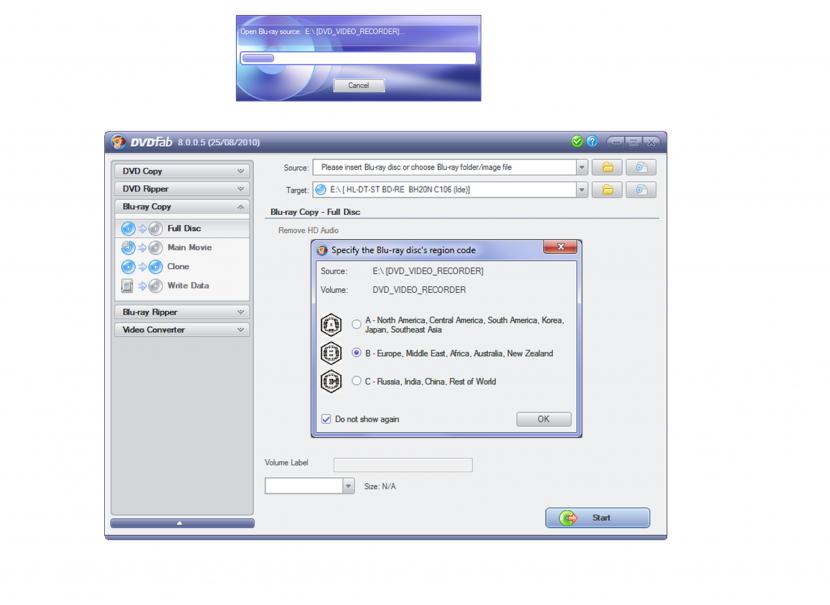
Task: Cancel opening the Blu-ray source
Action: (359, 85)
